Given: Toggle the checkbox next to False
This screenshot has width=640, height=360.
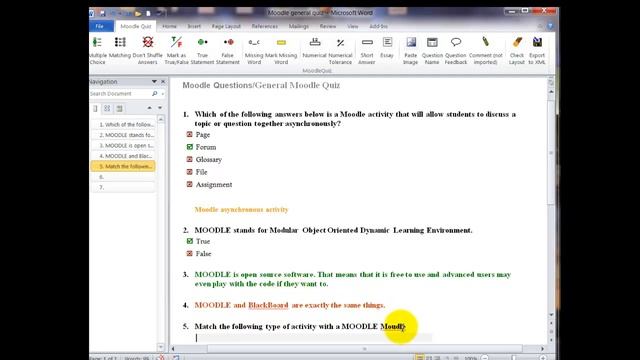Looking at the screenshot, I should point(189,253).
